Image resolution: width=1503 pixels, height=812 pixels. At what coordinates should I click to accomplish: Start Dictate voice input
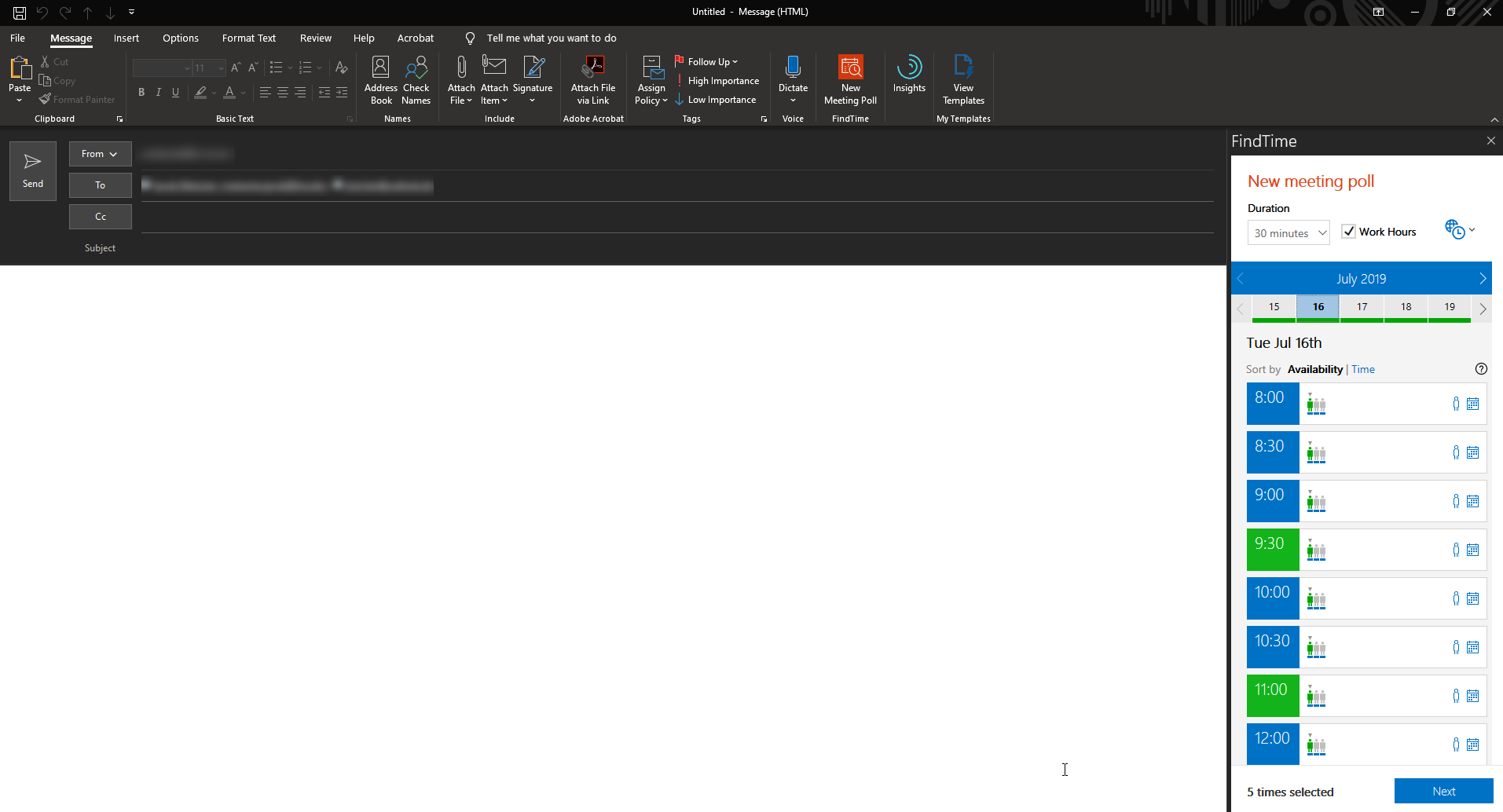point(793,79)
